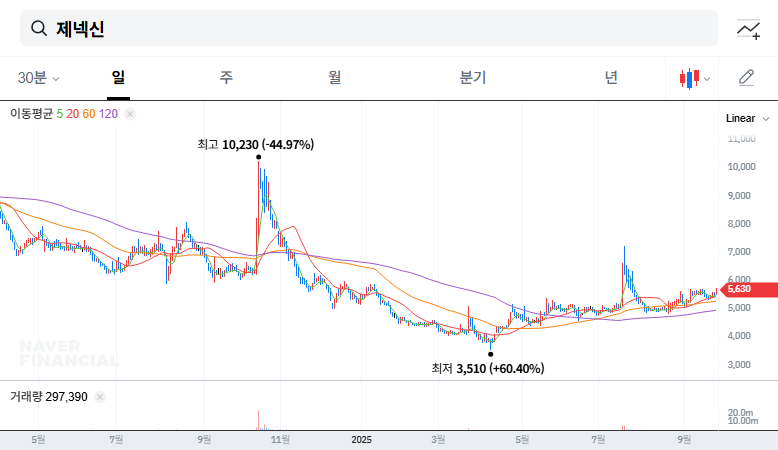Remove the 거래량 volume indicator with X
Screen dimensions: 778x450
click(100, 397)
